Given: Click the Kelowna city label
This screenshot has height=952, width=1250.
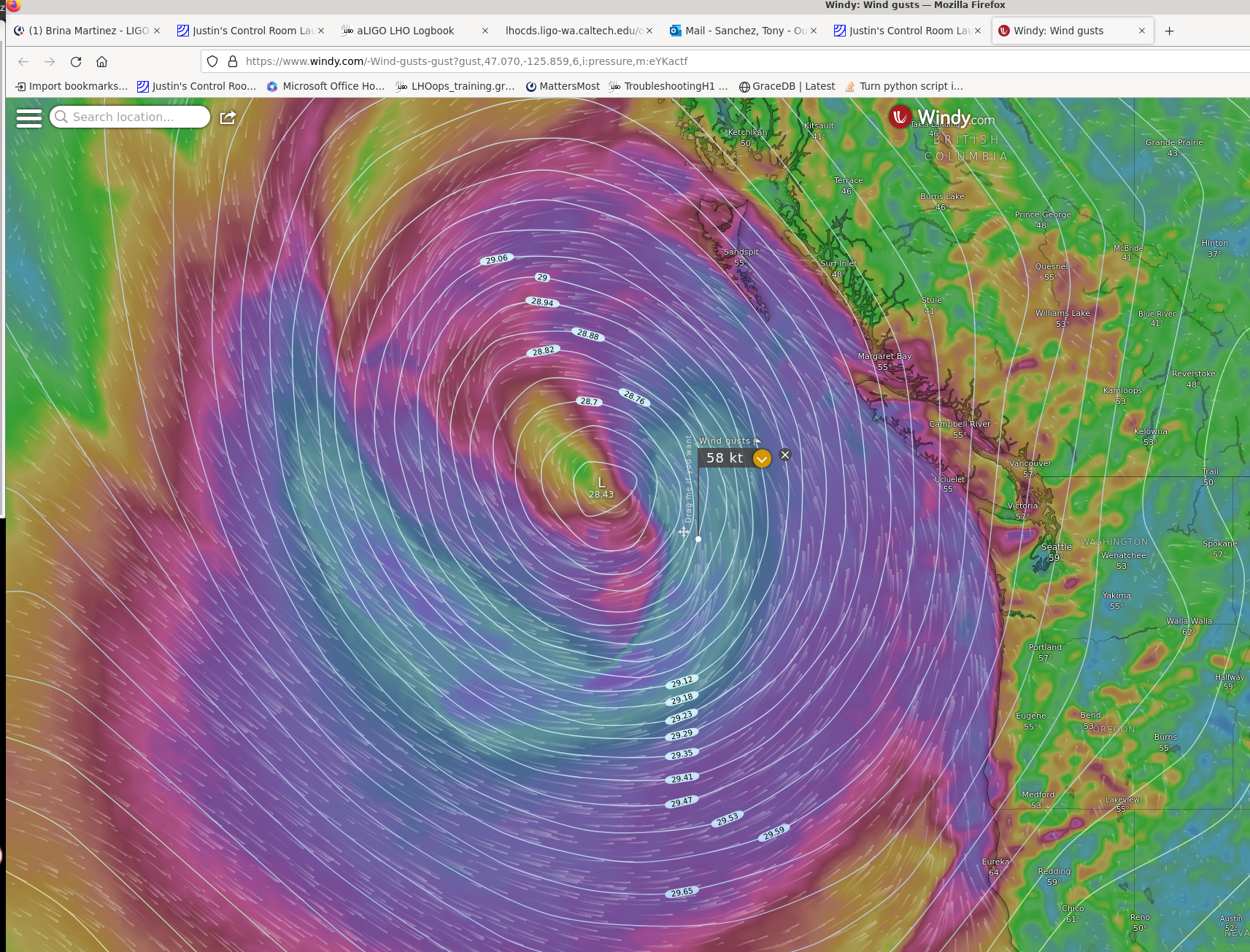Looking at the screenshot, I should 1150,436.
